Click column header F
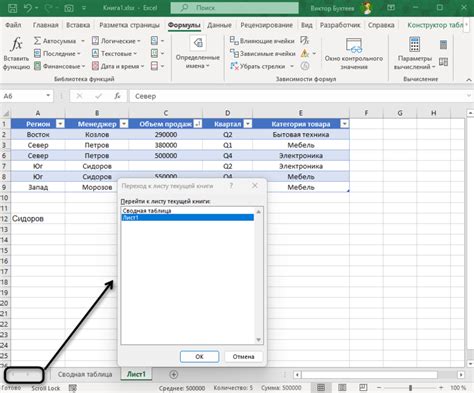 click(x=366, y=113)
